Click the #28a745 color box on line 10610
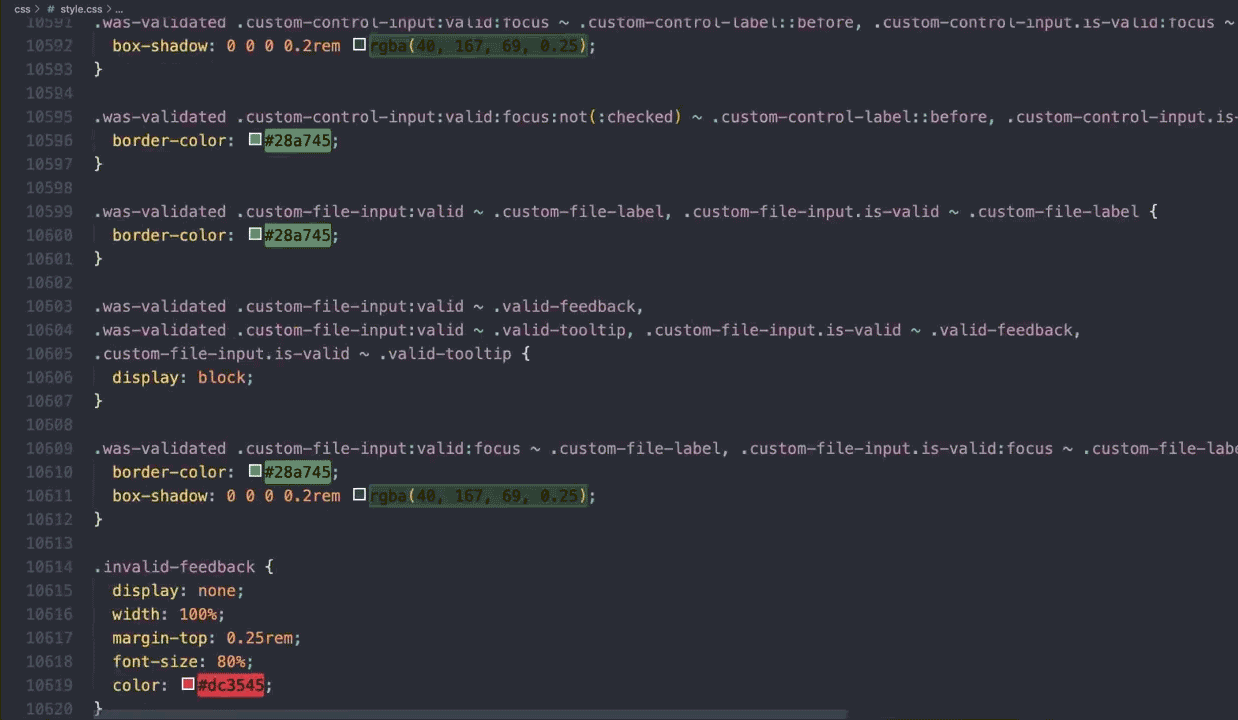Screen dimensions: 1238x720 (254, 471)
